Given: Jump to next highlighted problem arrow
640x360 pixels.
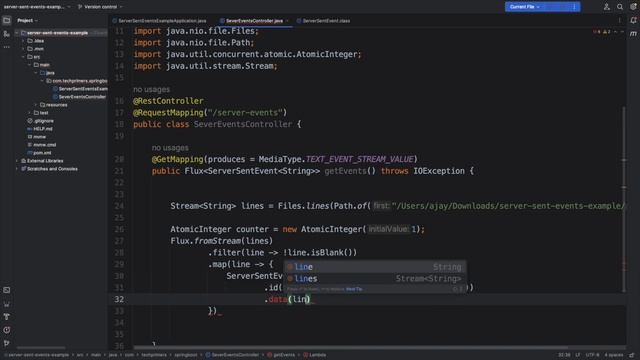Looking at the screenshot, I should pyautogui.click(x=622, y=32).
